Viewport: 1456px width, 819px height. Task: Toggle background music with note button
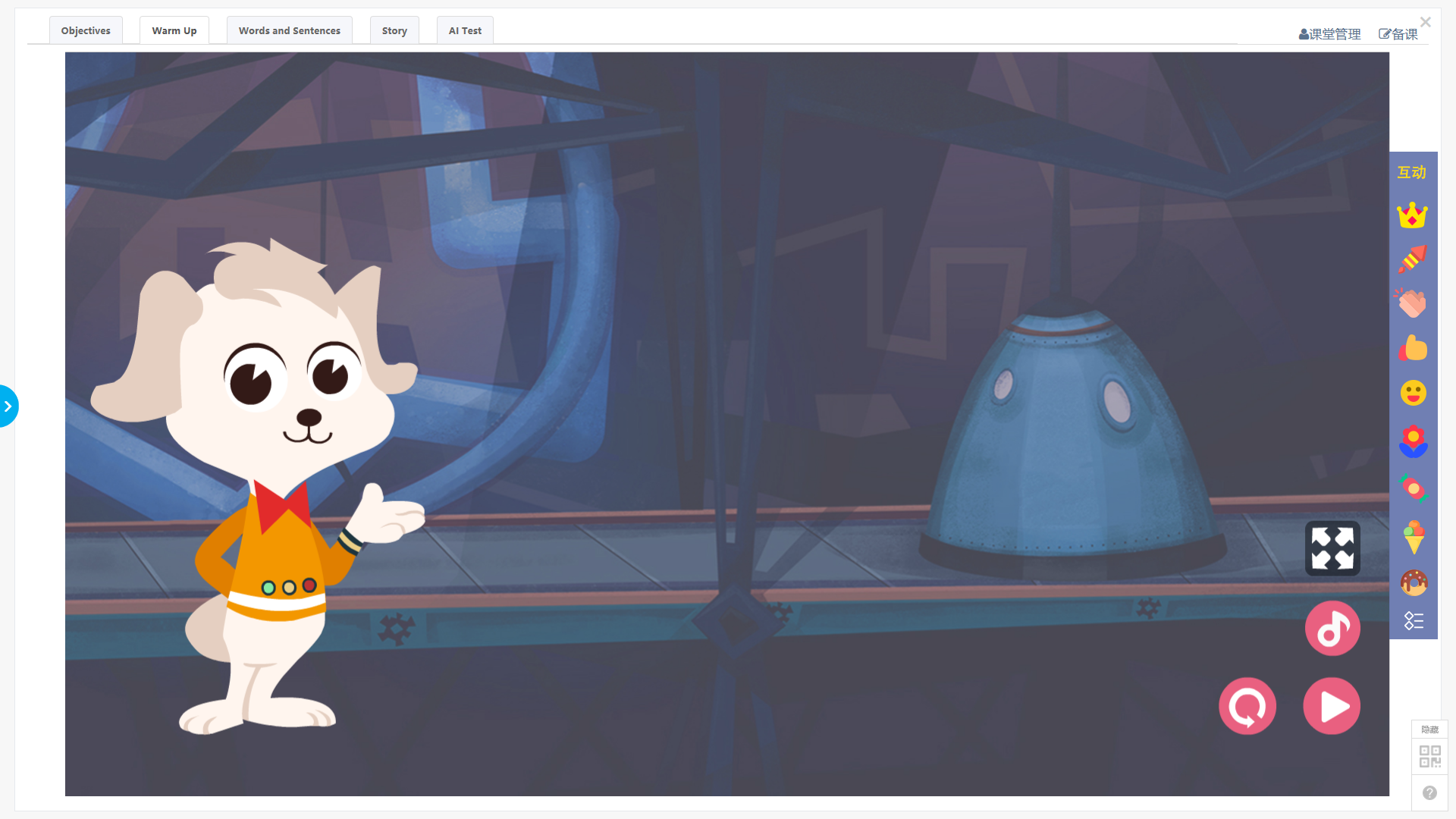1332,629
